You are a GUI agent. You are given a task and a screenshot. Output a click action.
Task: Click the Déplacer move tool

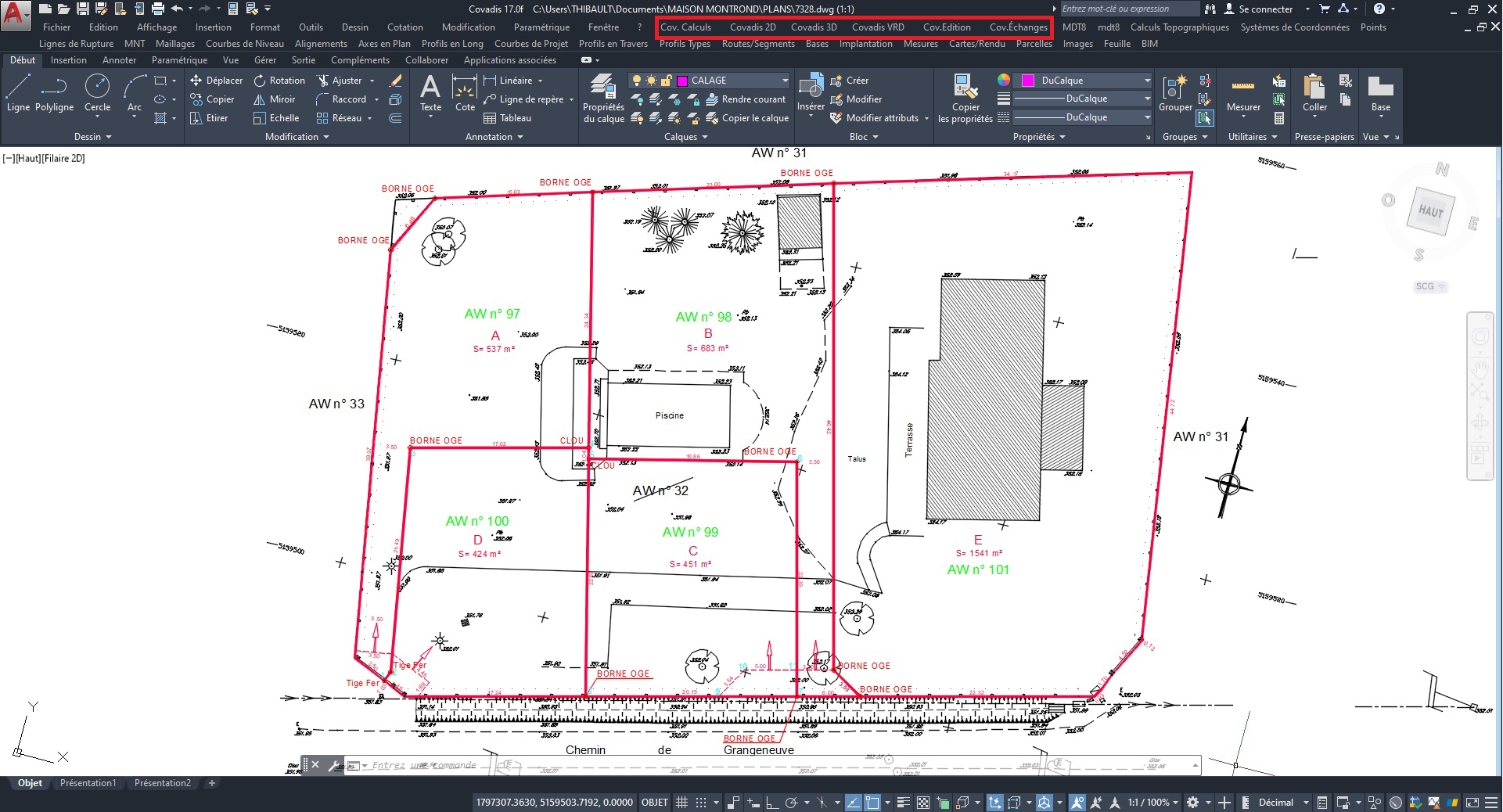(216, 81)
